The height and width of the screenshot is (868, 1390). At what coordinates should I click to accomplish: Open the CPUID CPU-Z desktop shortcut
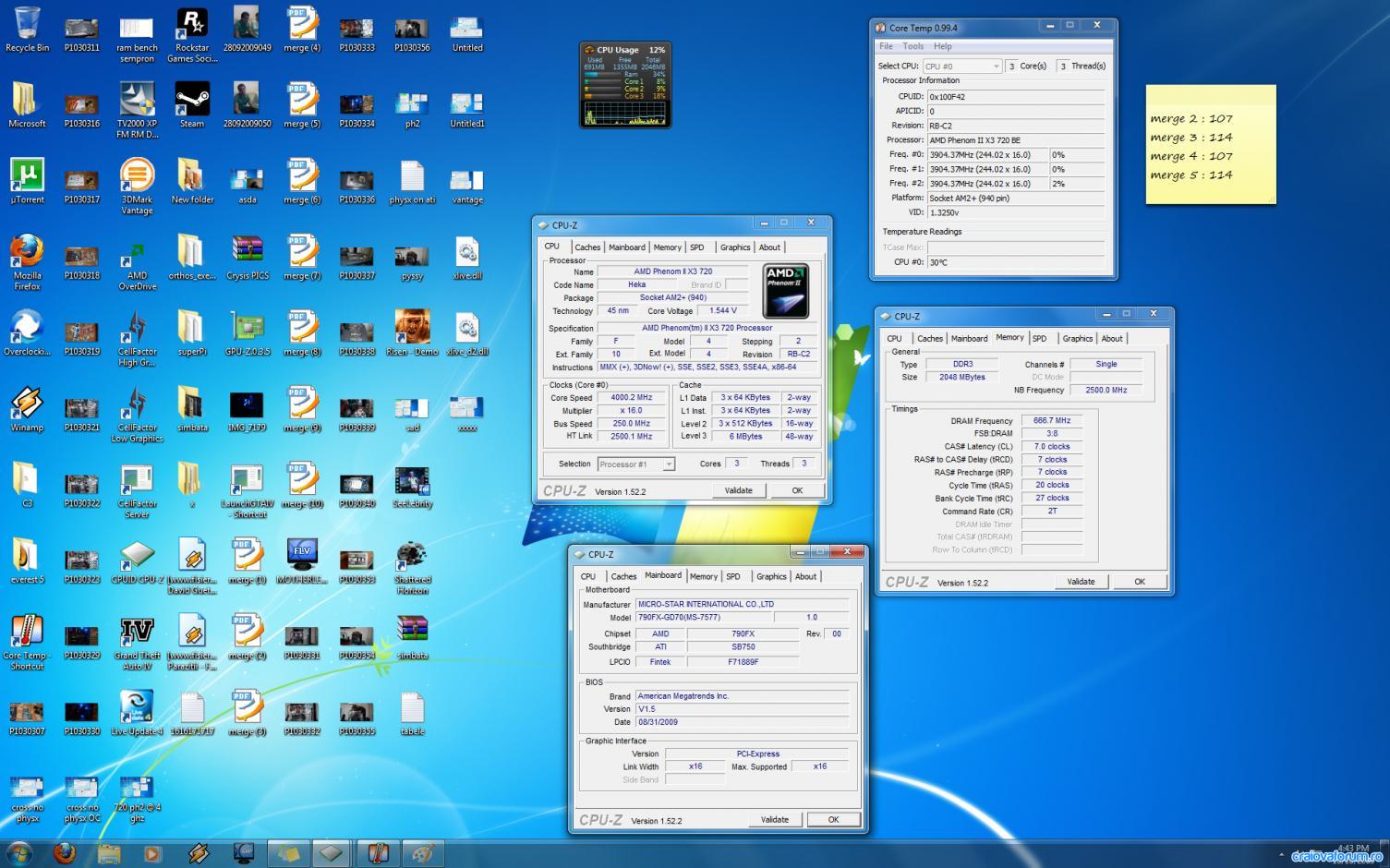point(137,561)
